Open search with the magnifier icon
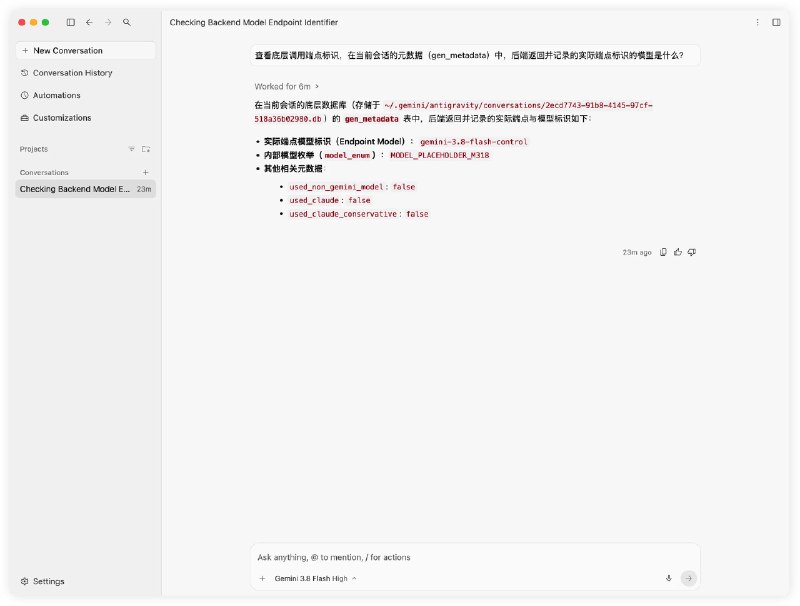 127,22
